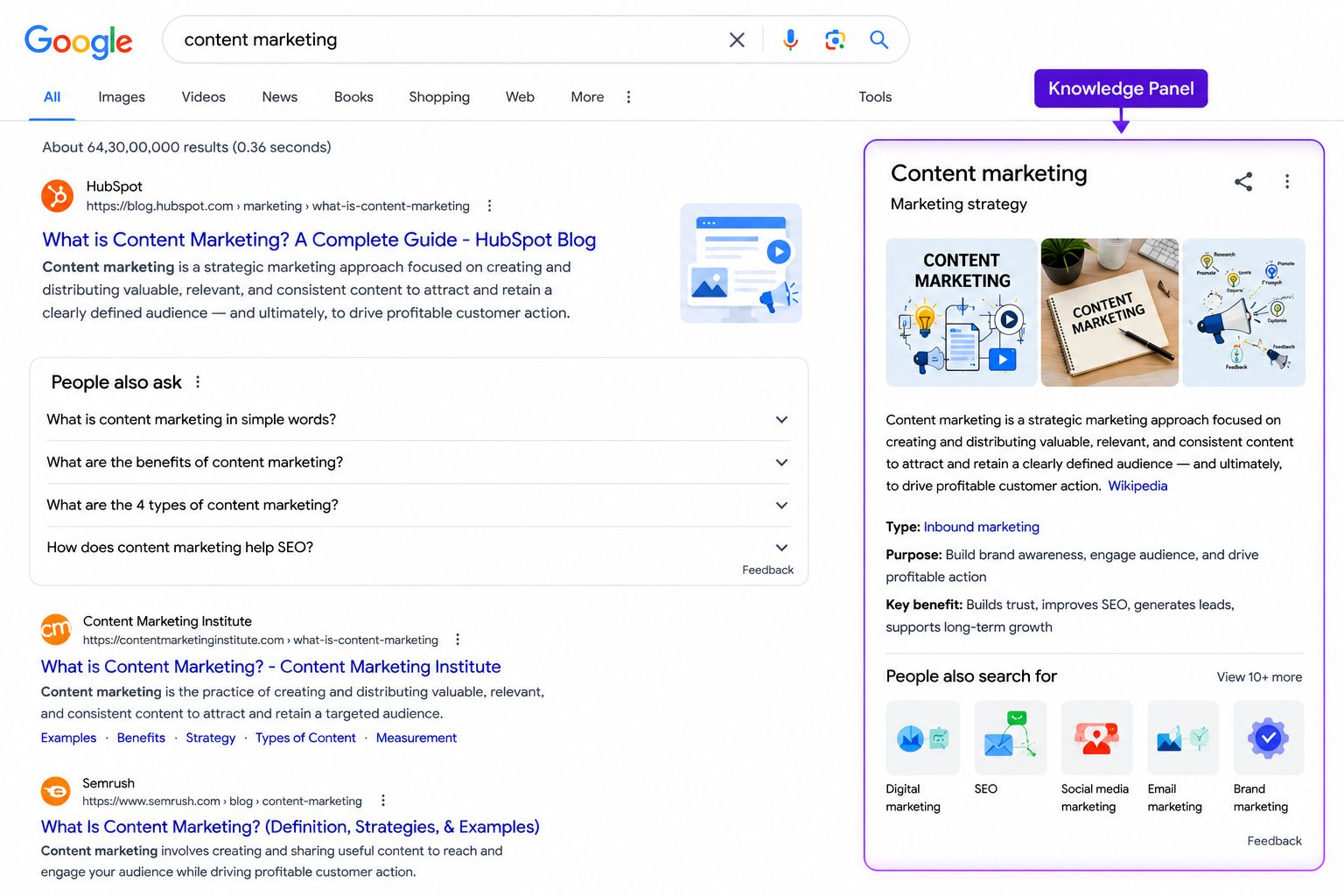The width and height of the screenshot is (1344, 896).
Task: Open the More search categories dropdown
Action: coord(587,97)
